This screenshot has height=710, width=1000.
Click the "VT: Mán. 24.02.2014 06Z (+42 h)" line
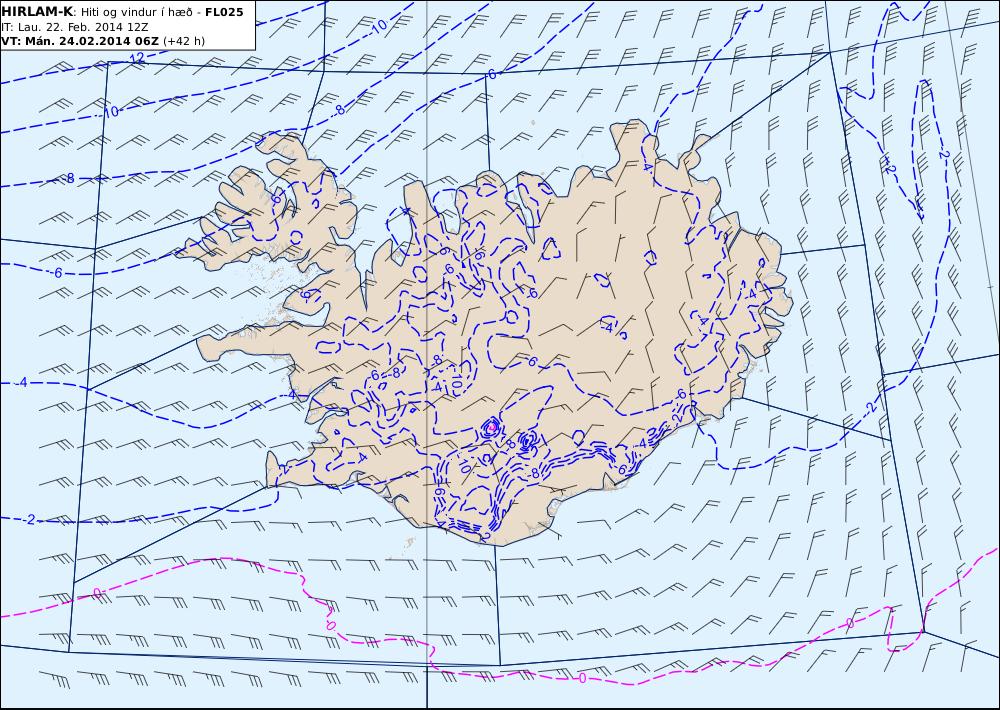pos(103,41)
